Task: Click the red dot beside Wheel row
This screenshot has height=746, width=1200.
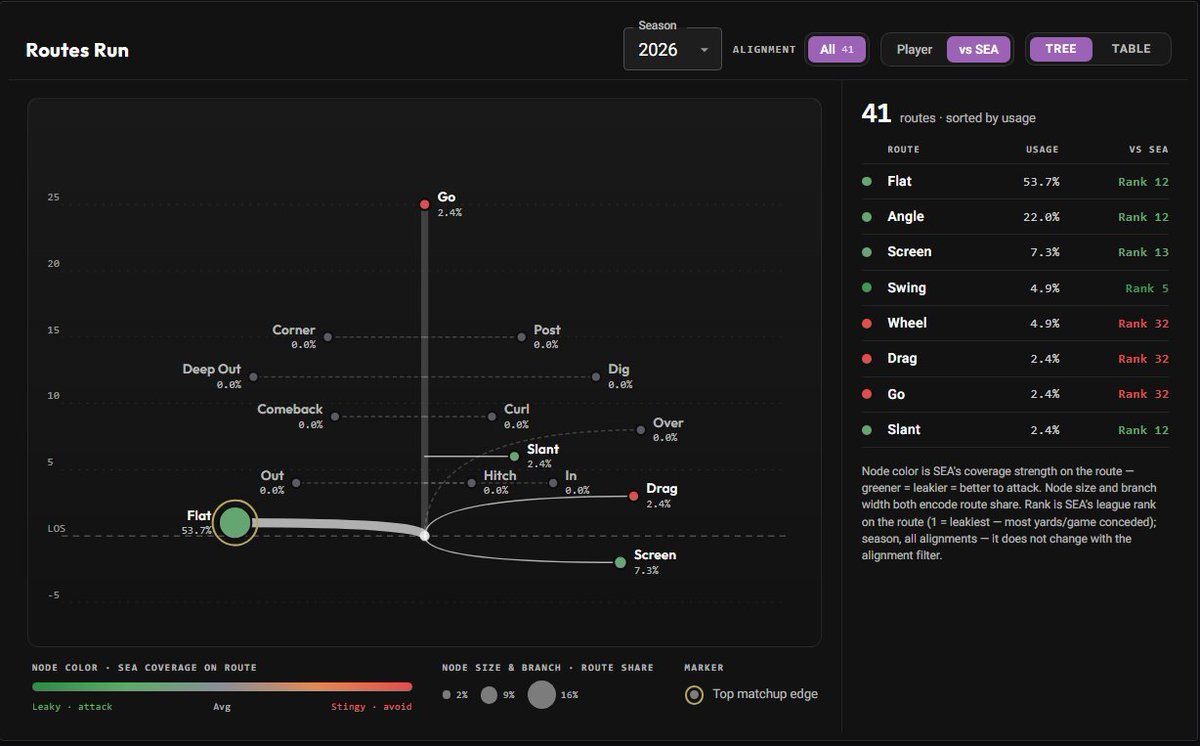Action: pos(866,323)
